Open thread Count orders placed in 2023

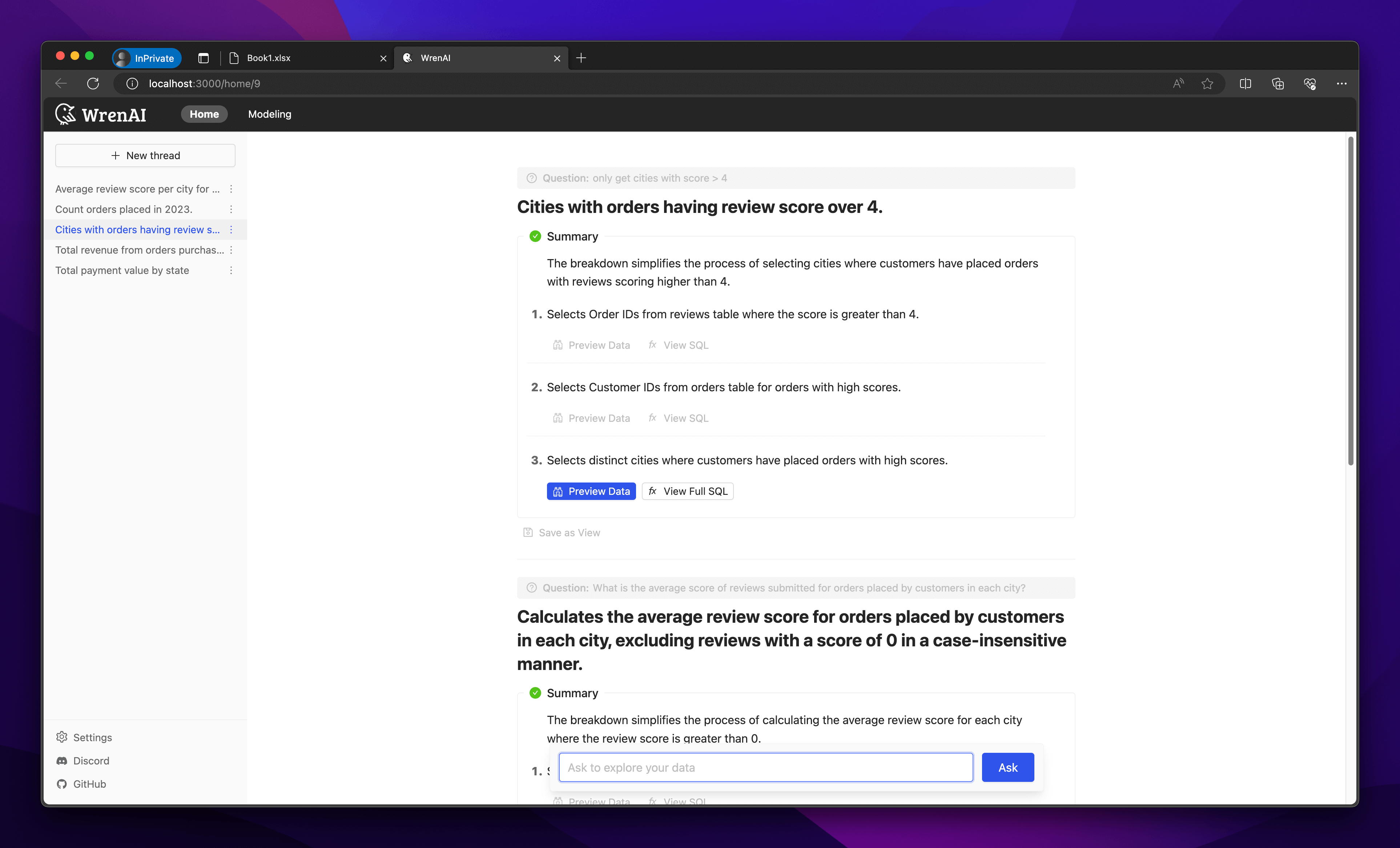point(124,210)
